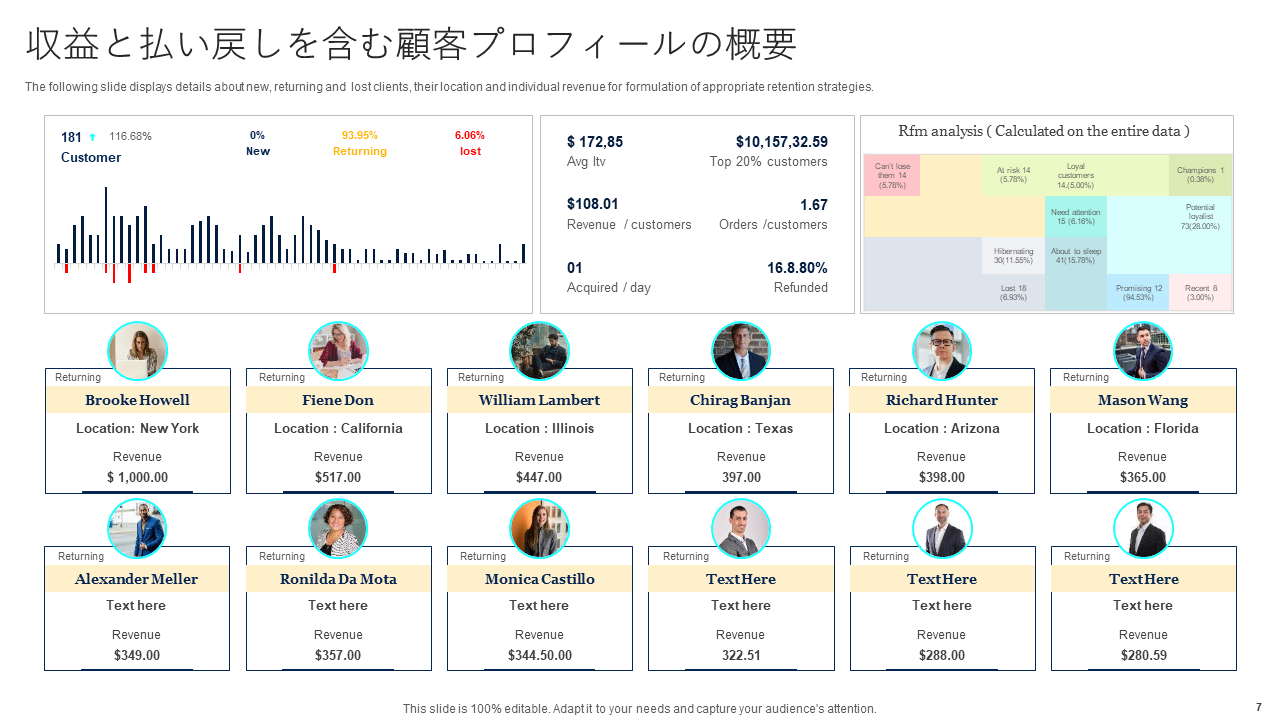This screenshot has height=720, width=1280.
Task: Select the photo above the $280.59 card
Action: point(1143,528)
